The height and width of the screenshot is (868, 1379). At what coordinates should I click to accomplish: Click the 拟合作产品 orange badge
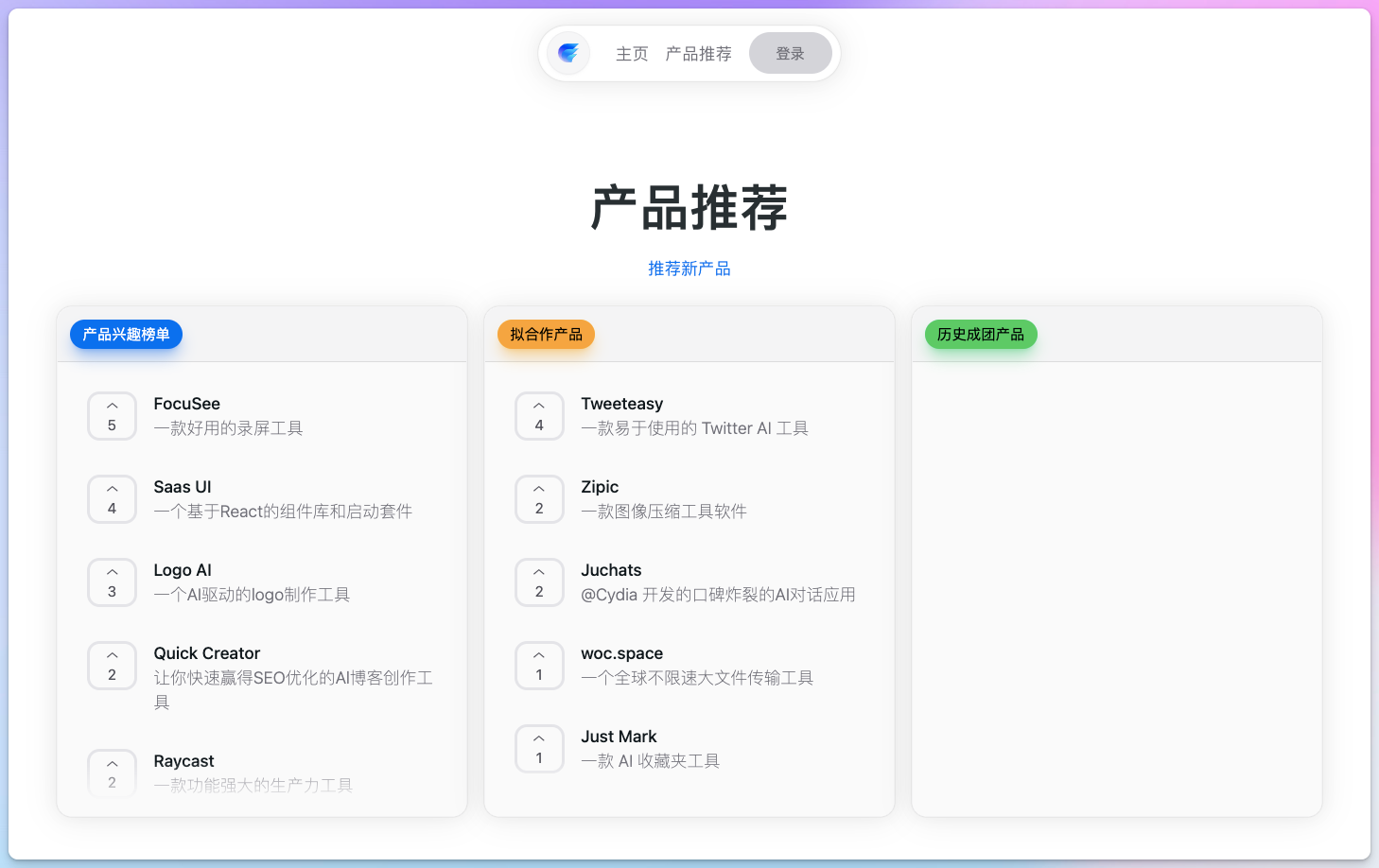(x=546, y=334)
